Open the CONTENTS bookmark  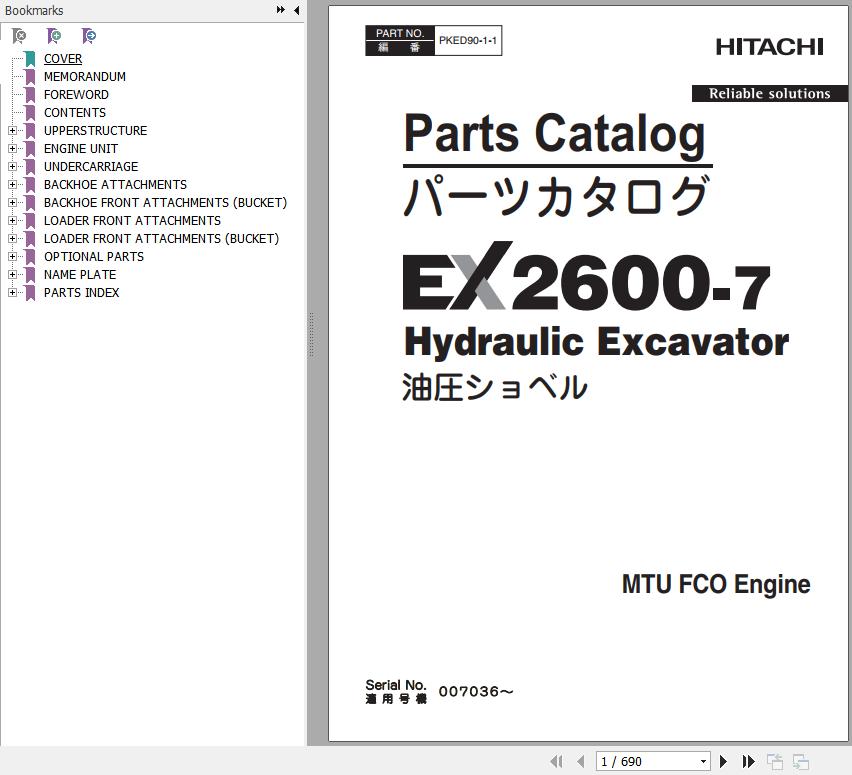click(x=75, y=112)
